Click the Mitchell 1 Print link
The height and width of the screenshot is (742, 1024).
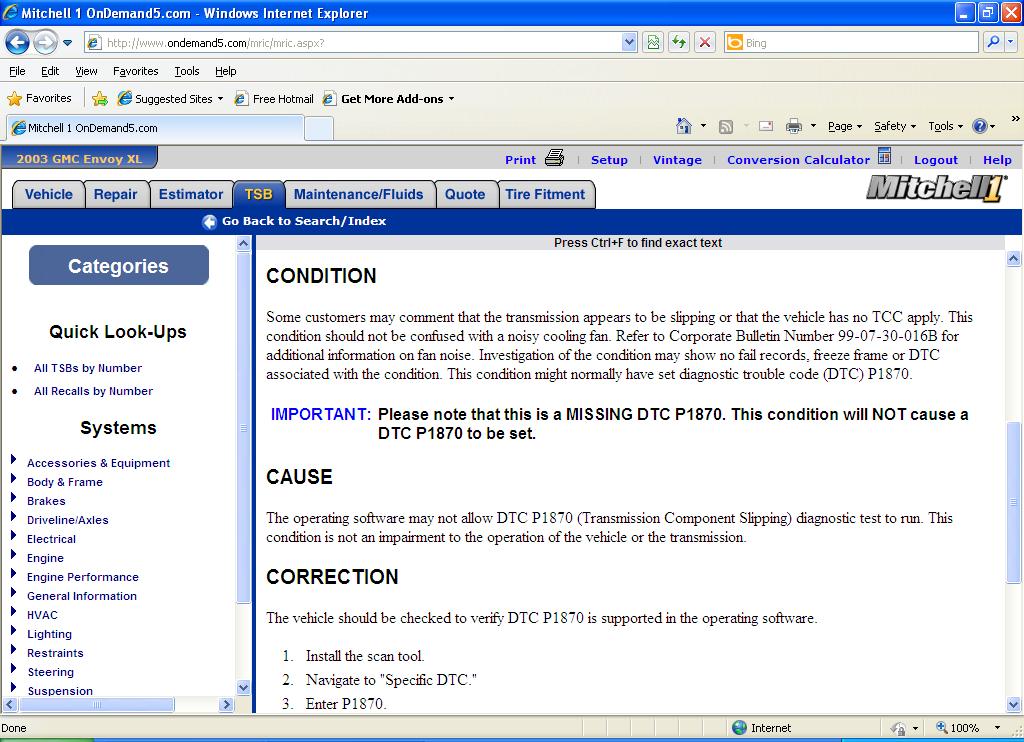click(520, 160)
